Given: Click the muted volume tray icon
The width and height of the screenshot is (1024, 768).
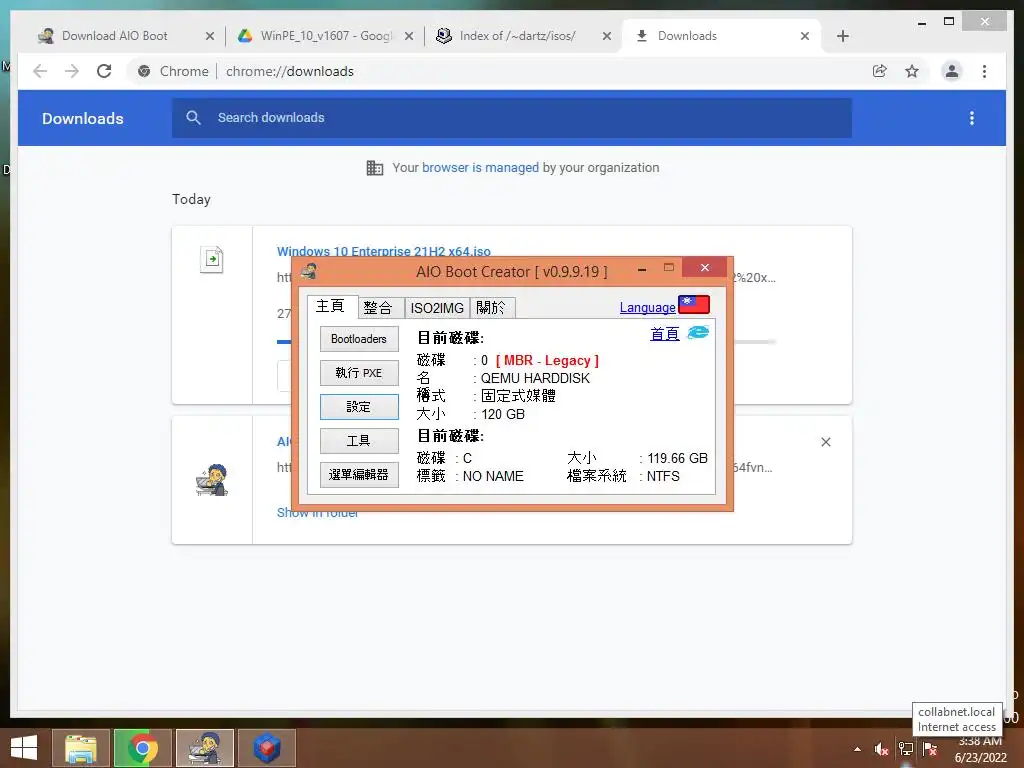Looking at the screenshot, I should (882, 749).
